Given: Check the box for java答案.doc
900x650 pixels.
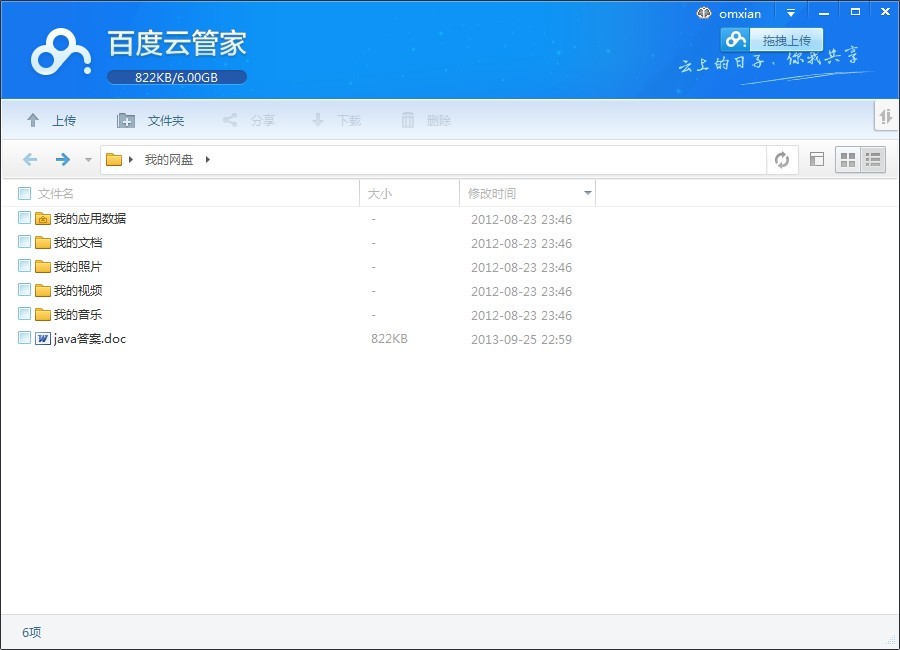Looking at the screenshot, I should click(x=24, y=338).
